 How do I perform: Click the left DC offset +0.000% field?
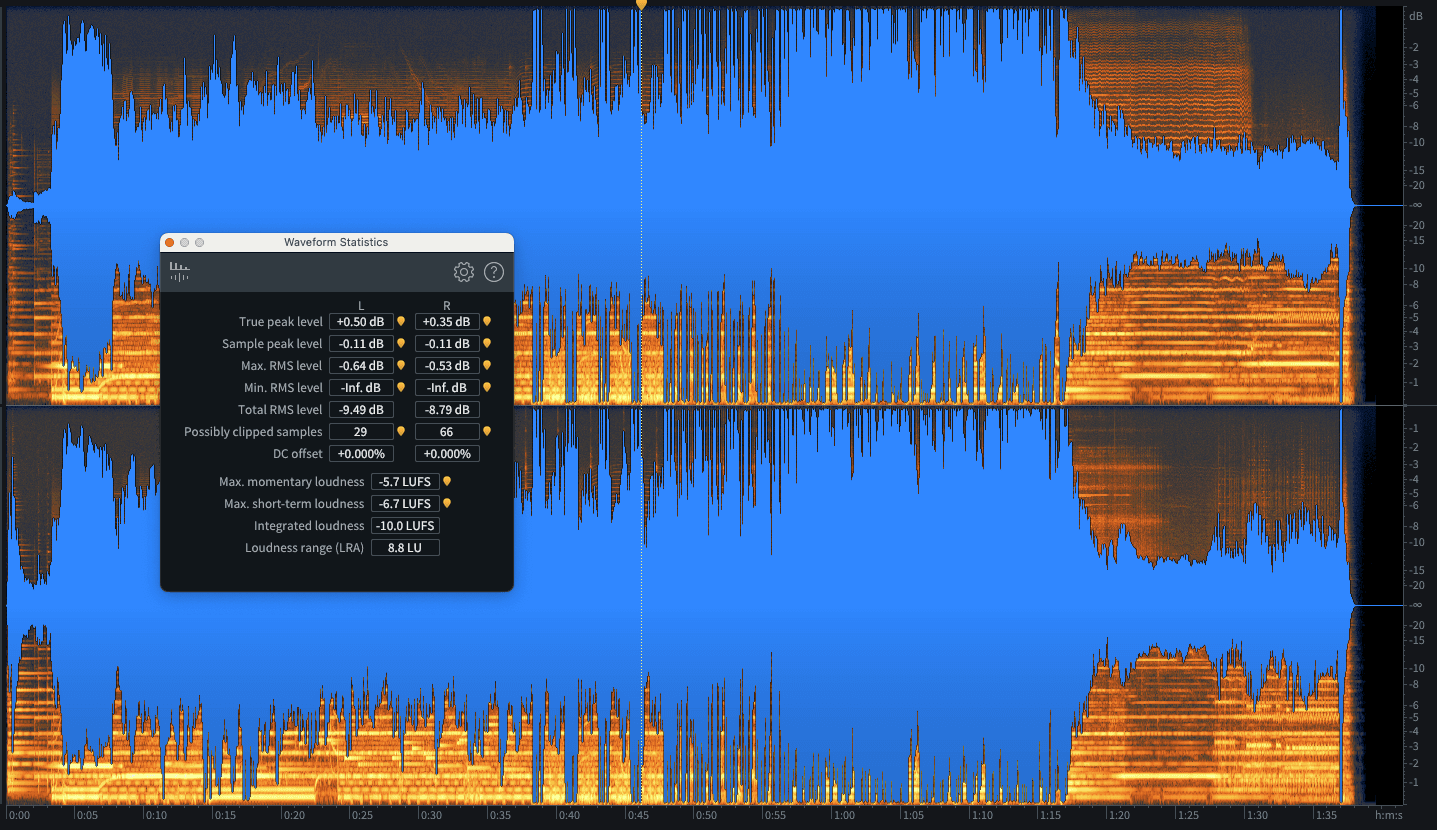[x=361, y=453]
